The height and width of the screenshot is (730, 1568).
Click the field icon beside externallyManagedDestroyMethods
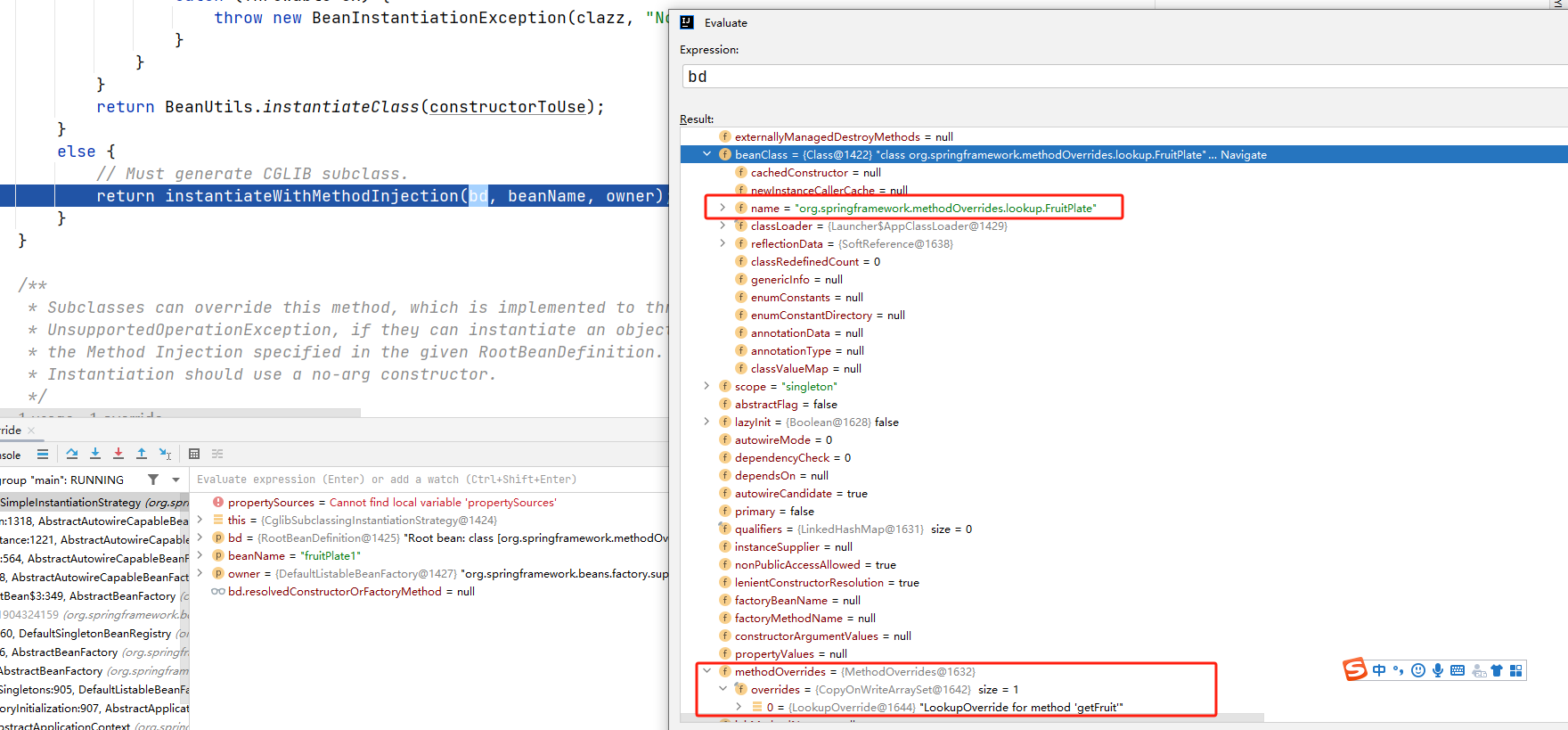[725, 136]
